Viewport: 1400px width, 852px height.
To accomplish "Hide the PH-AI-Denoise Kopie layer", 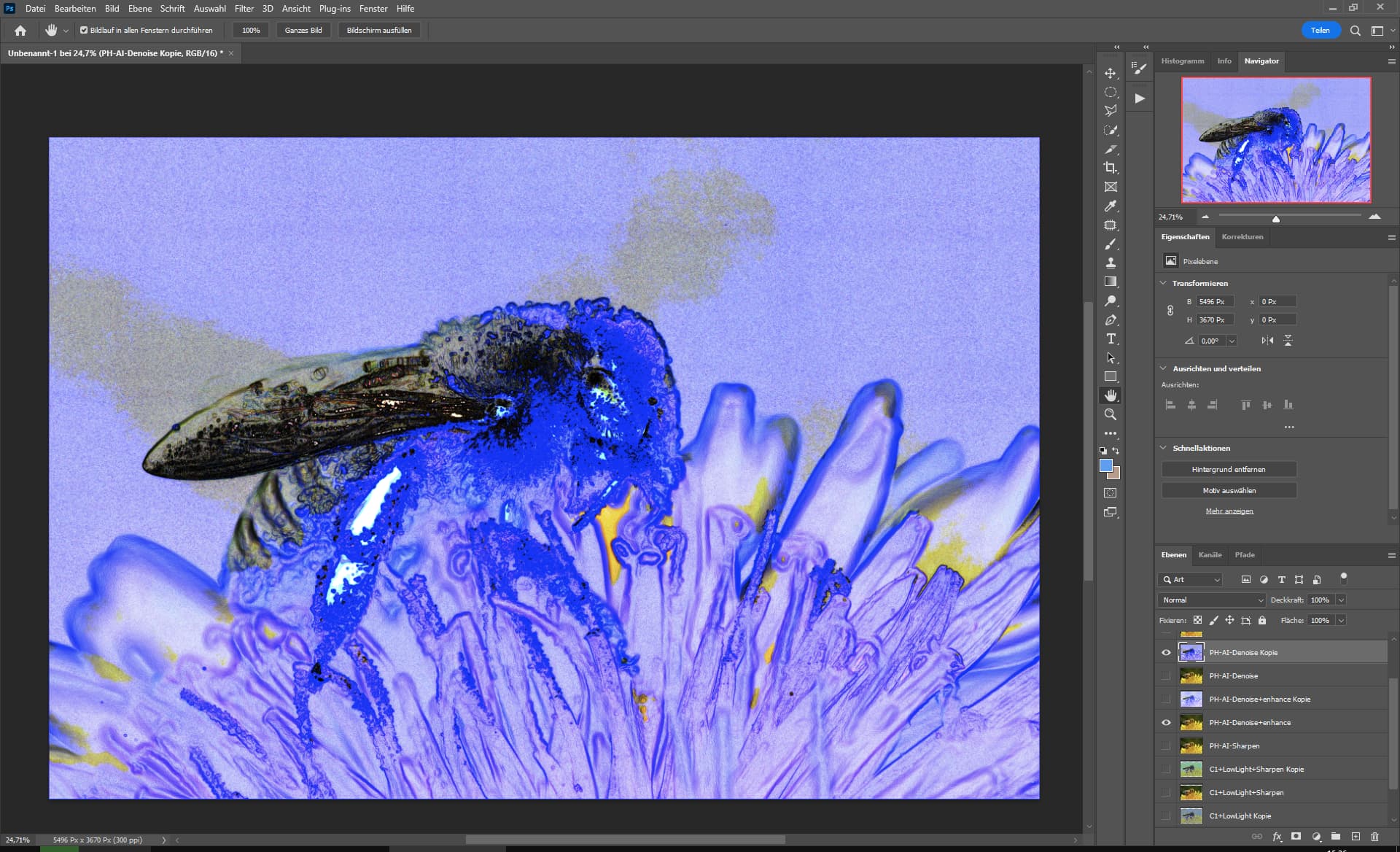I will point(1166,653).
